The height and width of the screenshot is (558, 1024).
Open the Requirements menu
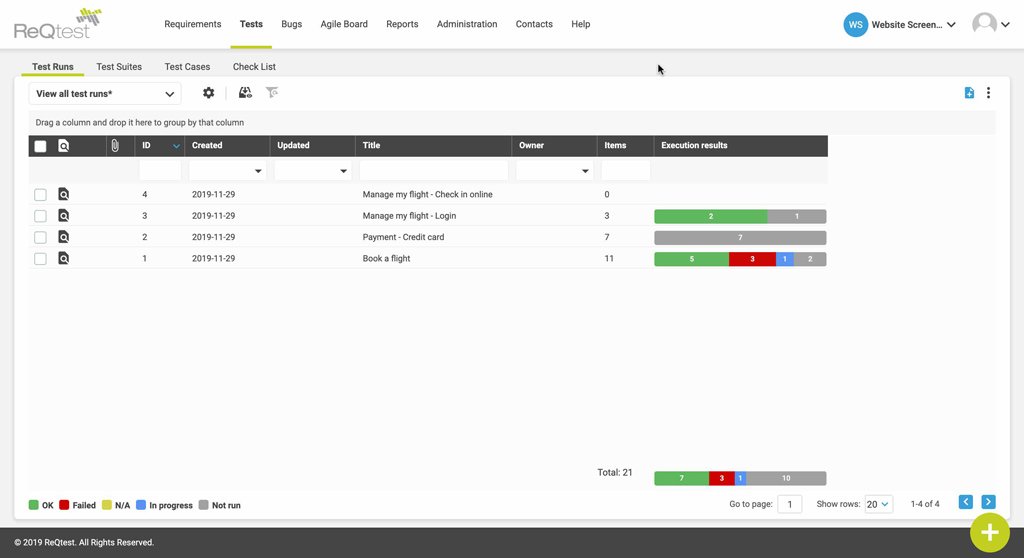pyautogui.click(x=193, y=24)
